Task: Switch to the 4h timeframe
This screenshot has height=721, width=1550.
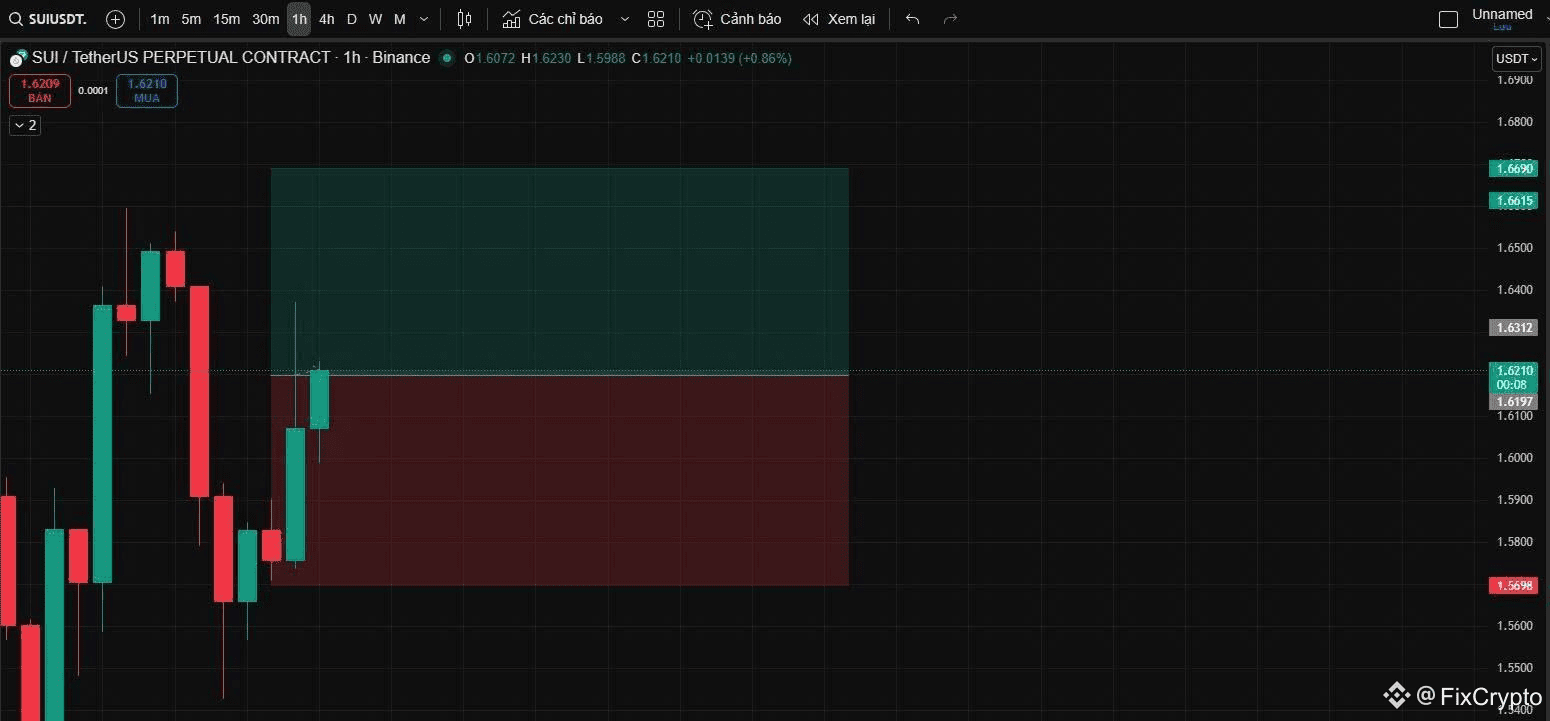Action: coord(327,19)
